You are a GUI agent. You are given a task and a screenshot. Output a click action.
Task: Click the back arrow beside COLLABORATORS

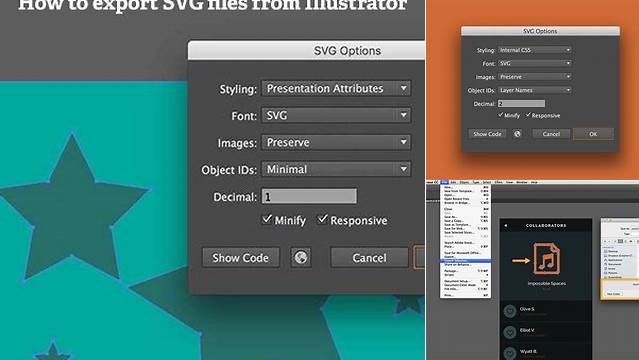[x=506, y=225]
